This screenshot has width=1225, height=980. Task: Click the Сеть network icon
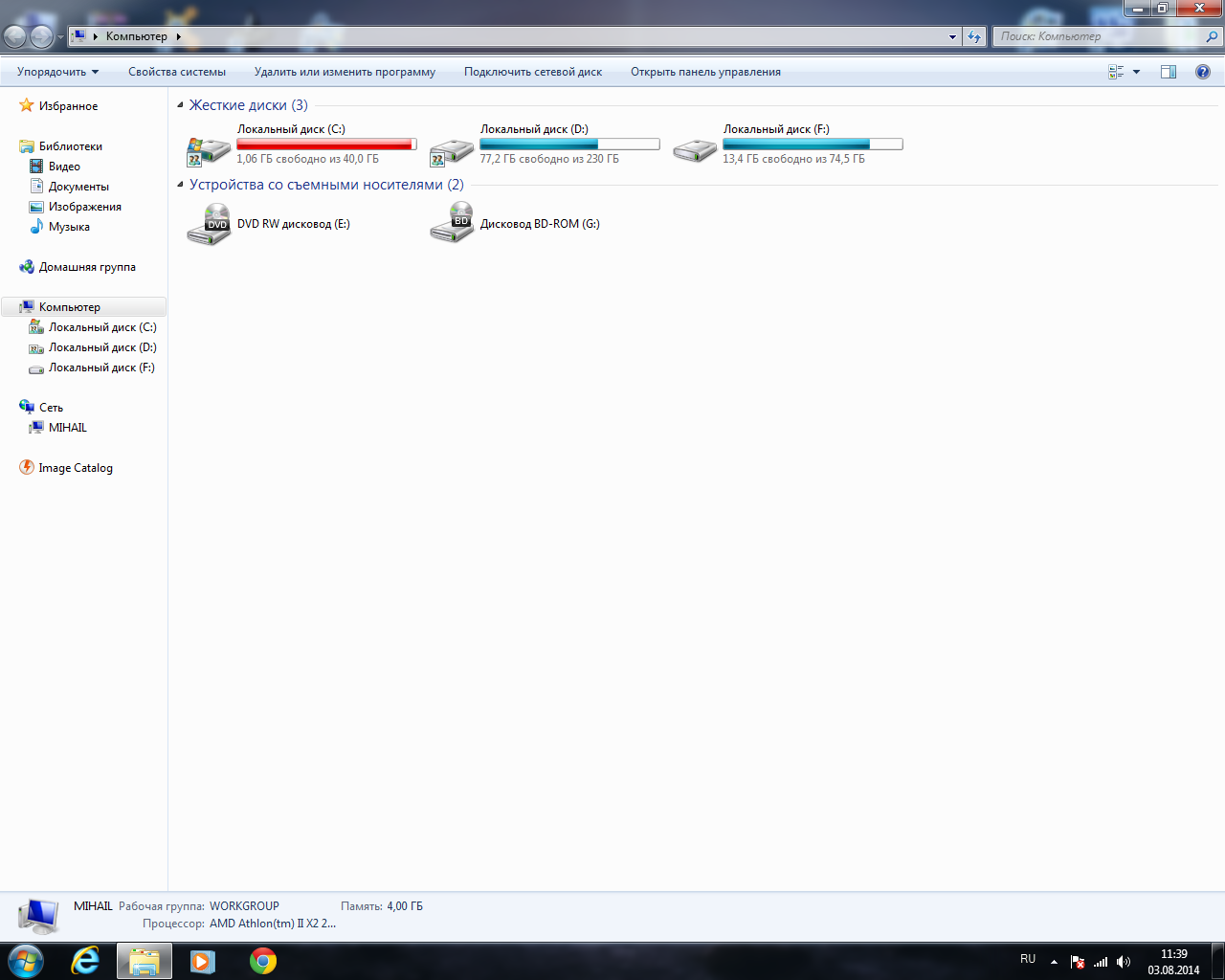click(x=27, y=407)
